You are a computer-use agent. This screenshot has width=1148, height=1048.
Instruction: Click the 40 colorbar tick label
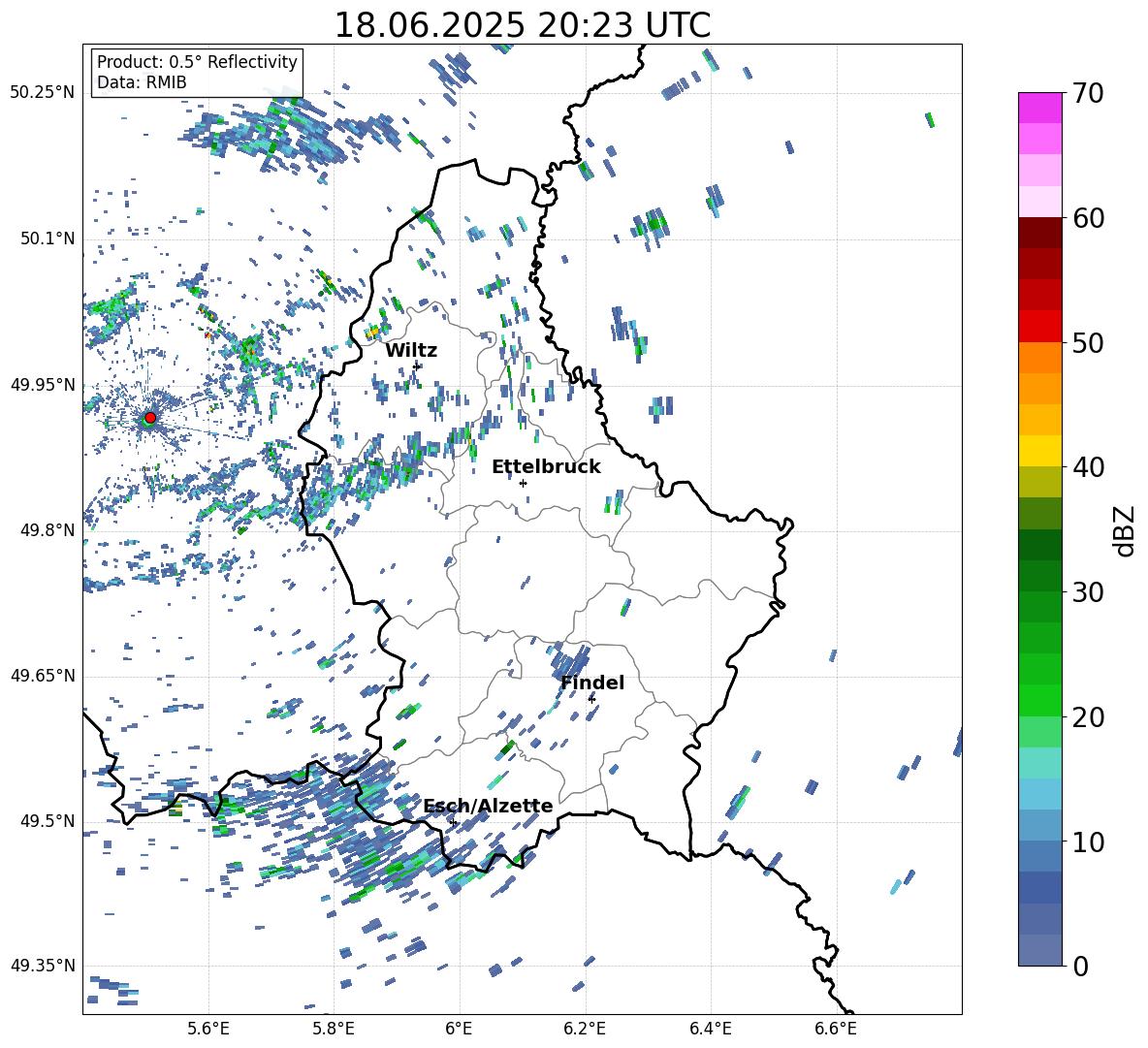pos(1088,467)
